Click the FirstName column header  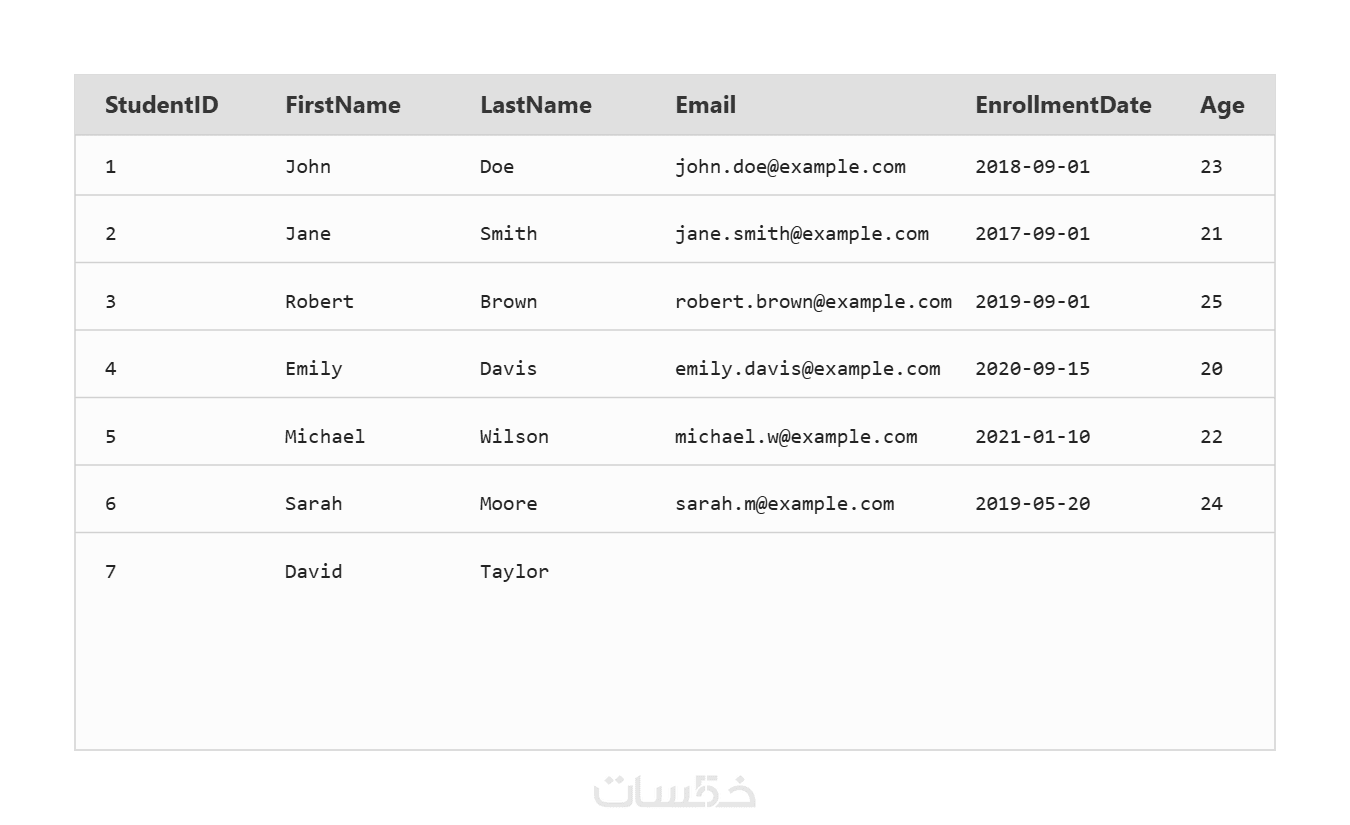(342, 105)
